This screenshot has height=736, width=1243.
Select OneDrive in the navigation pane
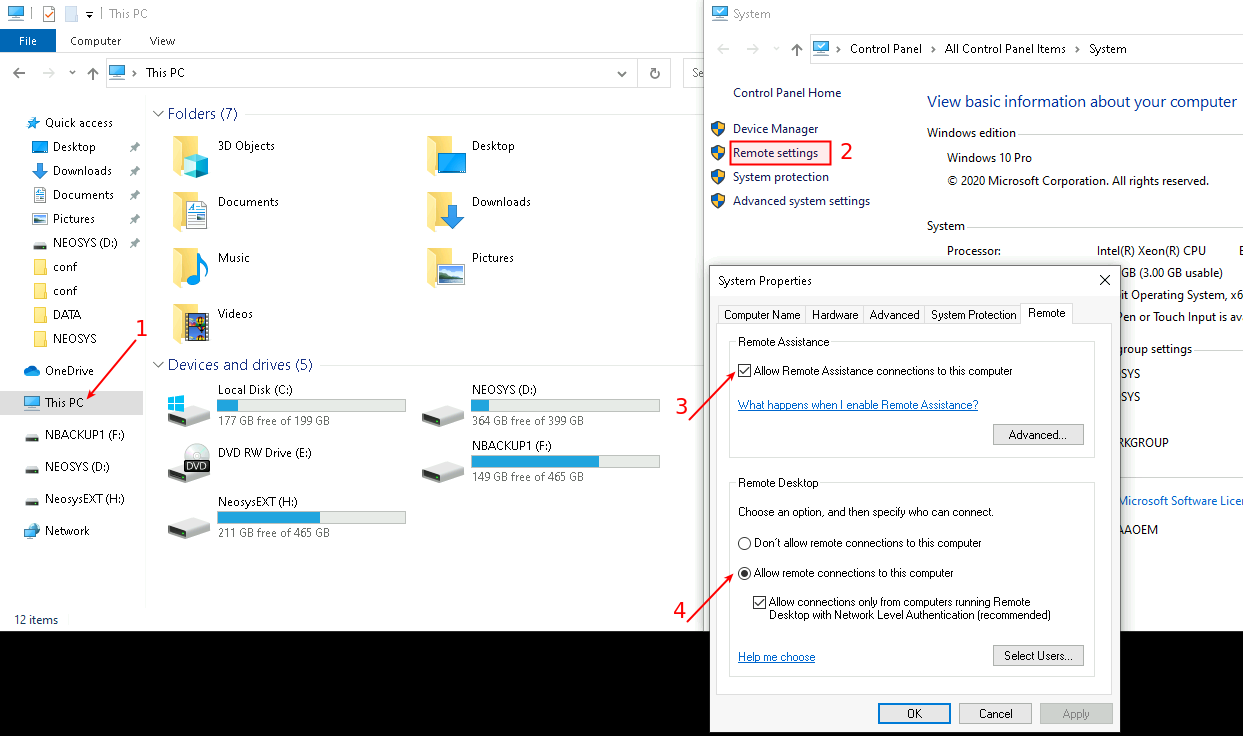[69, 371]
